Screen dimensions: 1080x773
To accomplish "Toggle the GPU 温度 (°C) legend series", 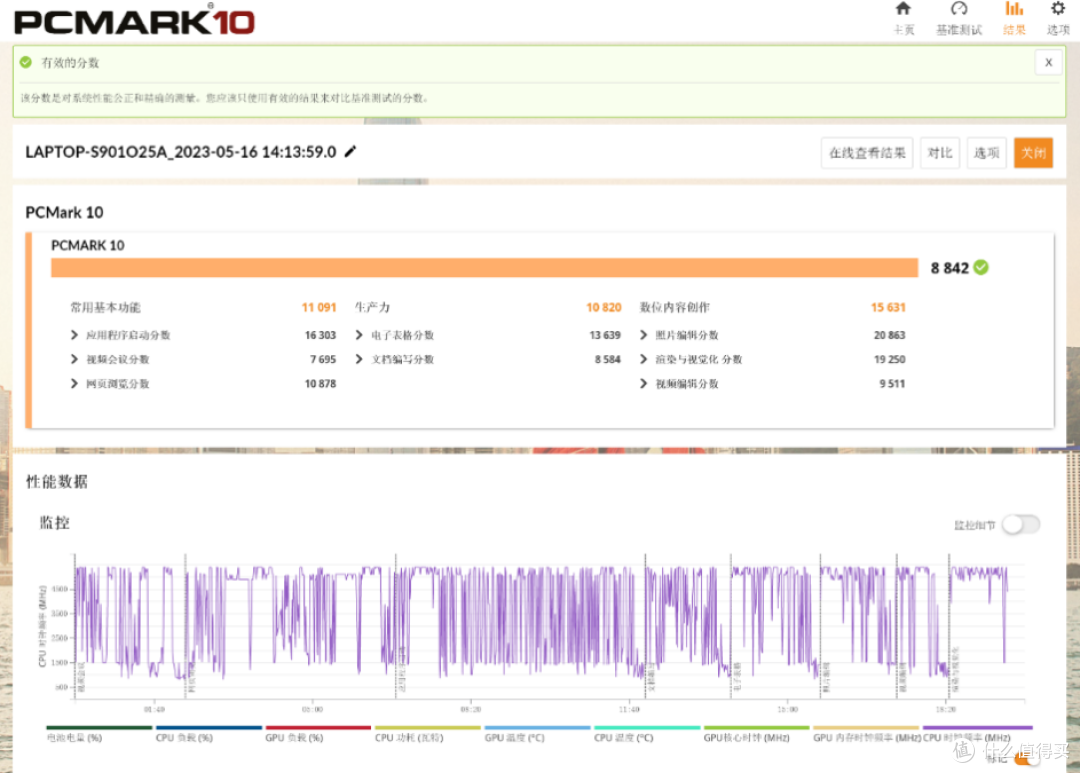I will click(537, 734).
